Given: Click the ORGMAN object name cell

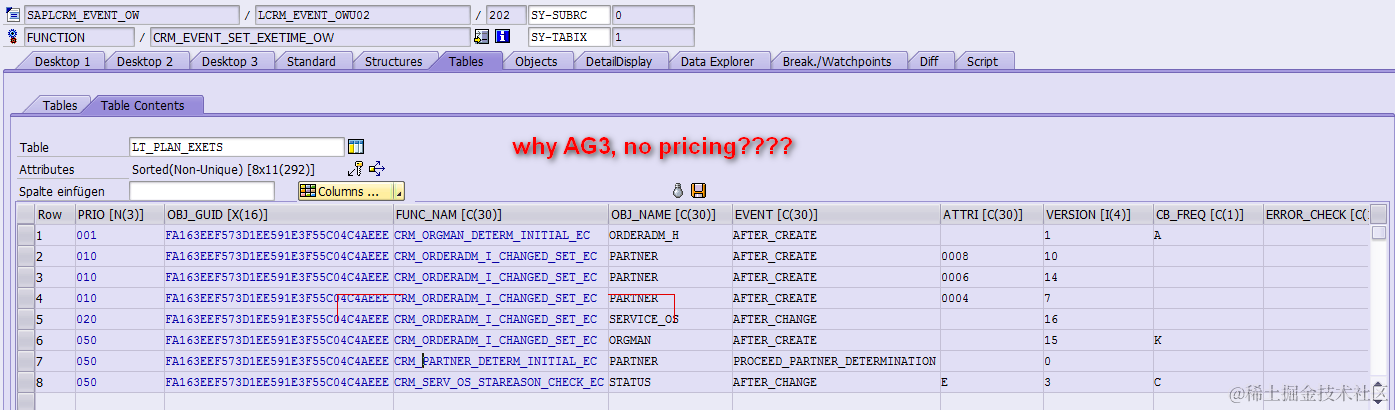Looking at the screenshot, I should click(669, 340).
